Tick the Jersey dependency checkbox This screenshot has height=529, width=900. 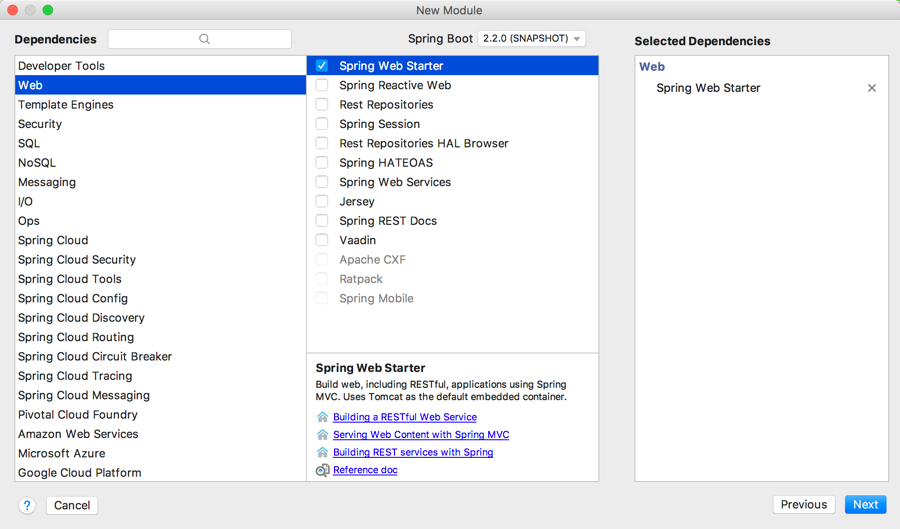[x=322, y=201]
